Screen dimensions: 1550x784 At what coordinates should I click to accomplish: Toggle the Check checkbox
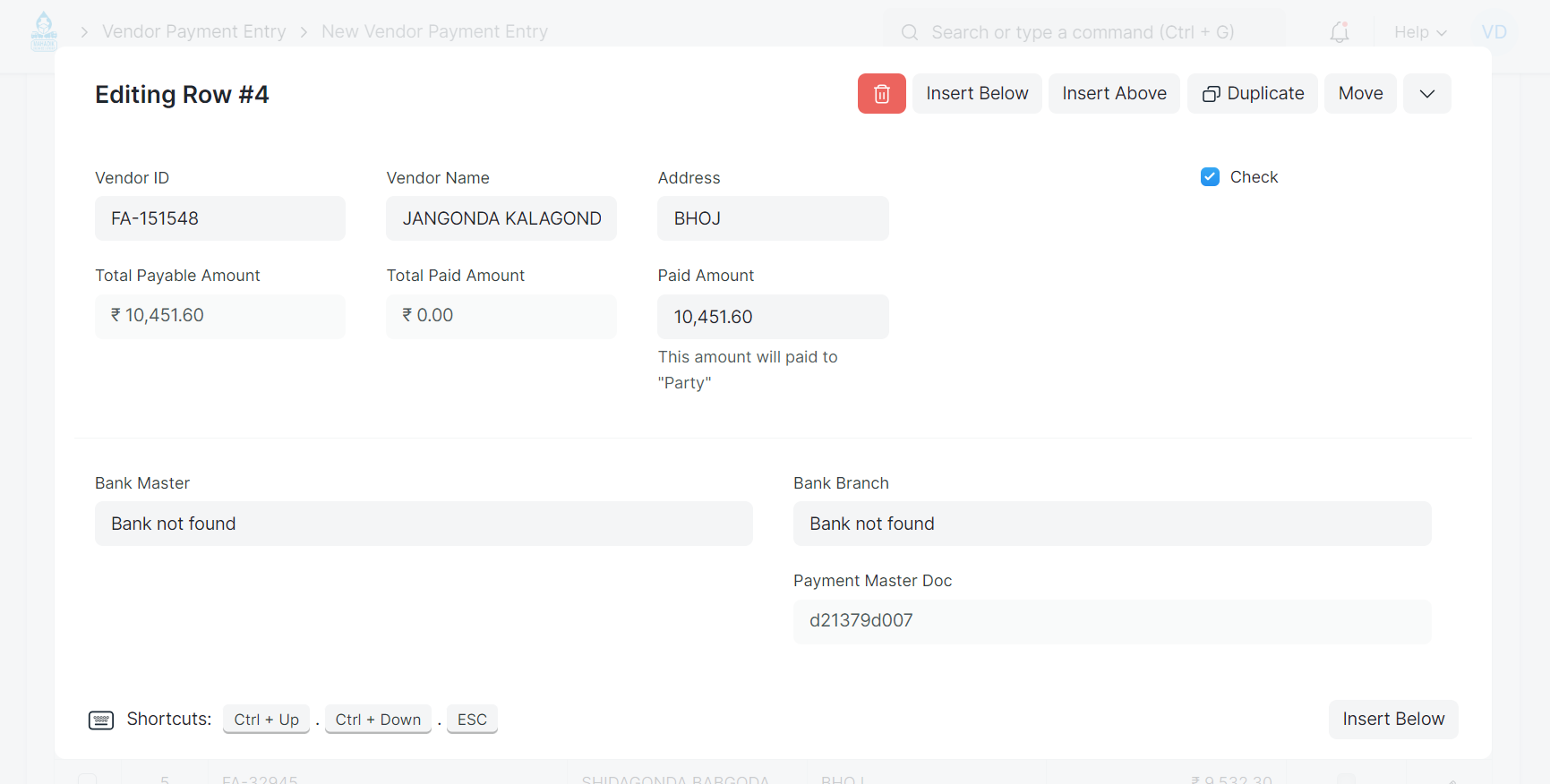click(x=1210, y=177)
